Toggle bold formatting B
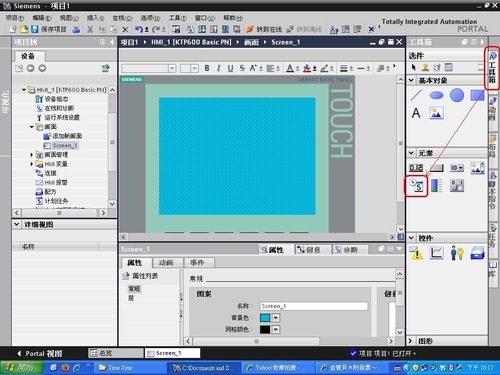The width and height of the screenshot is (500, 375). click(x=207, y=68)
